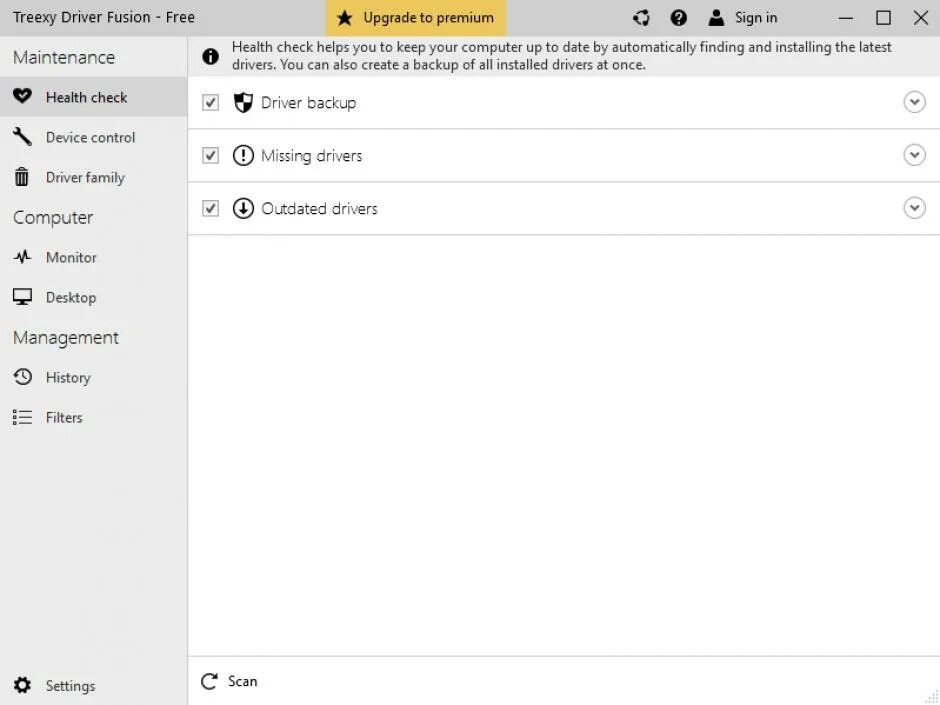This screenshot has height=705, width=940.
Task: Select Health check in the sidebar
Action: 94,97
